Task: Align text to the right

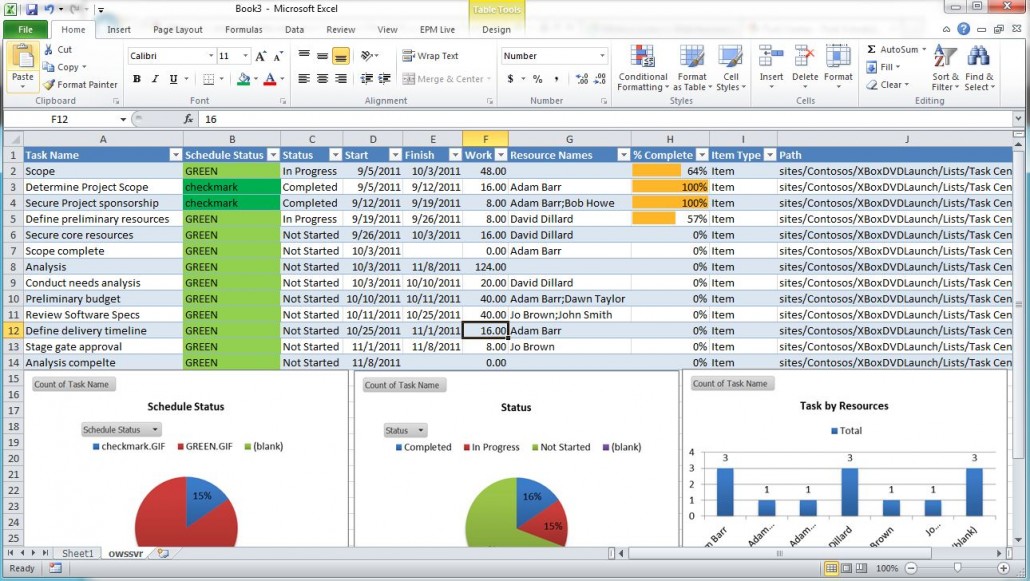Action: coord(340,79)
